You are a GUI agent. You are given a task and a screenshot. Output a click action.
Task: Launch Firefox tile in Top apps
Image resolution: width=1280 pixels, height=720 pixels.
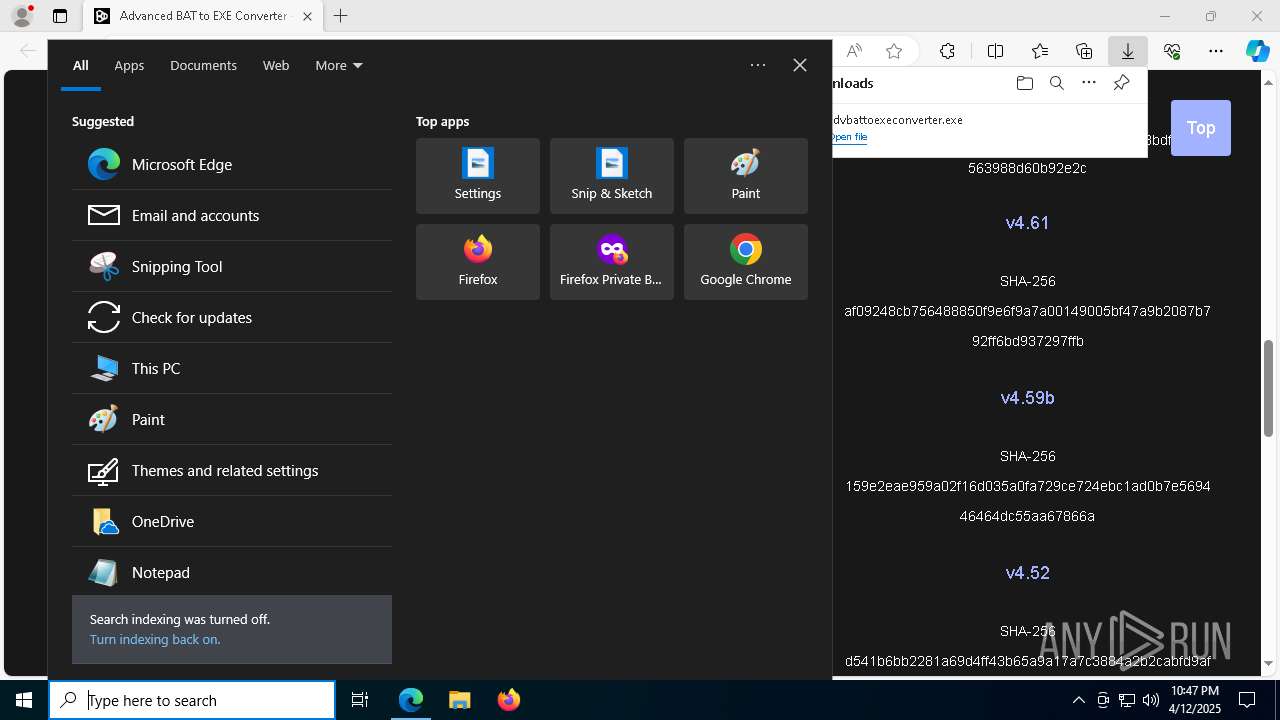(x=478, y=262)
